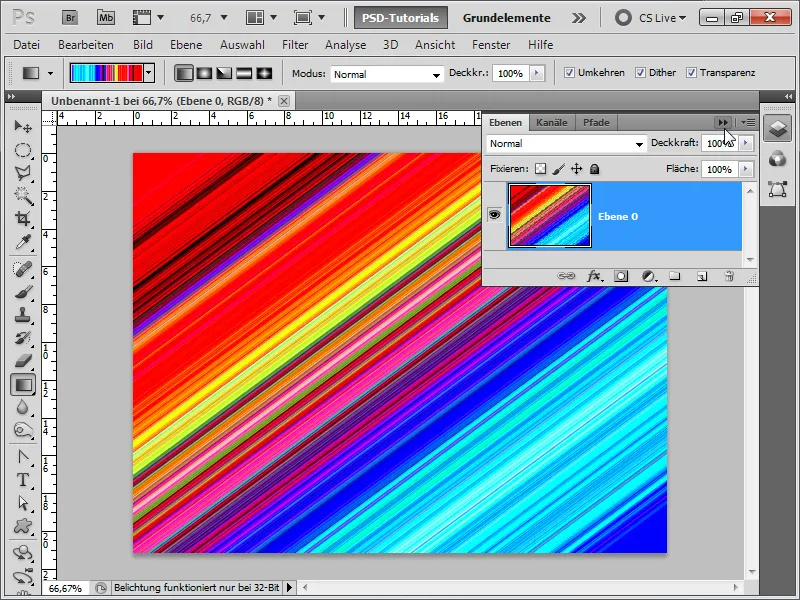Delete layer with trash icon
Screen dimensions: 800x600
click(x=729, y=276)
